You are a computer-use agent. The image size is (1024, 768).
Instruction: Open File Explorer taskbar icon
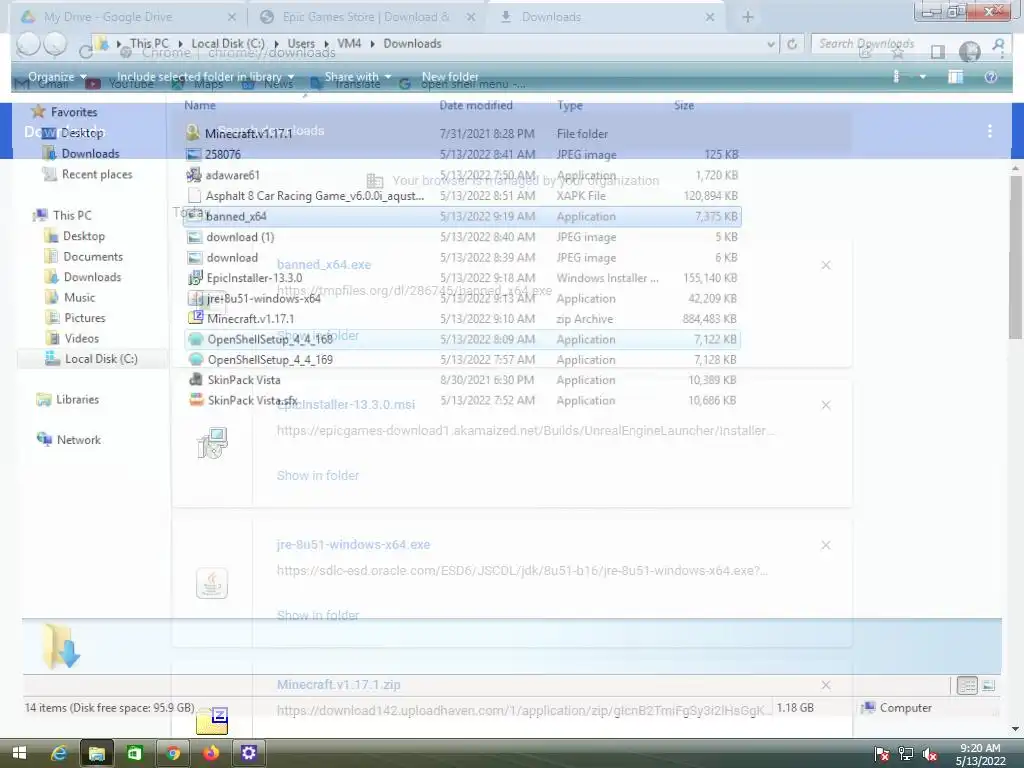tap(97, 753)
